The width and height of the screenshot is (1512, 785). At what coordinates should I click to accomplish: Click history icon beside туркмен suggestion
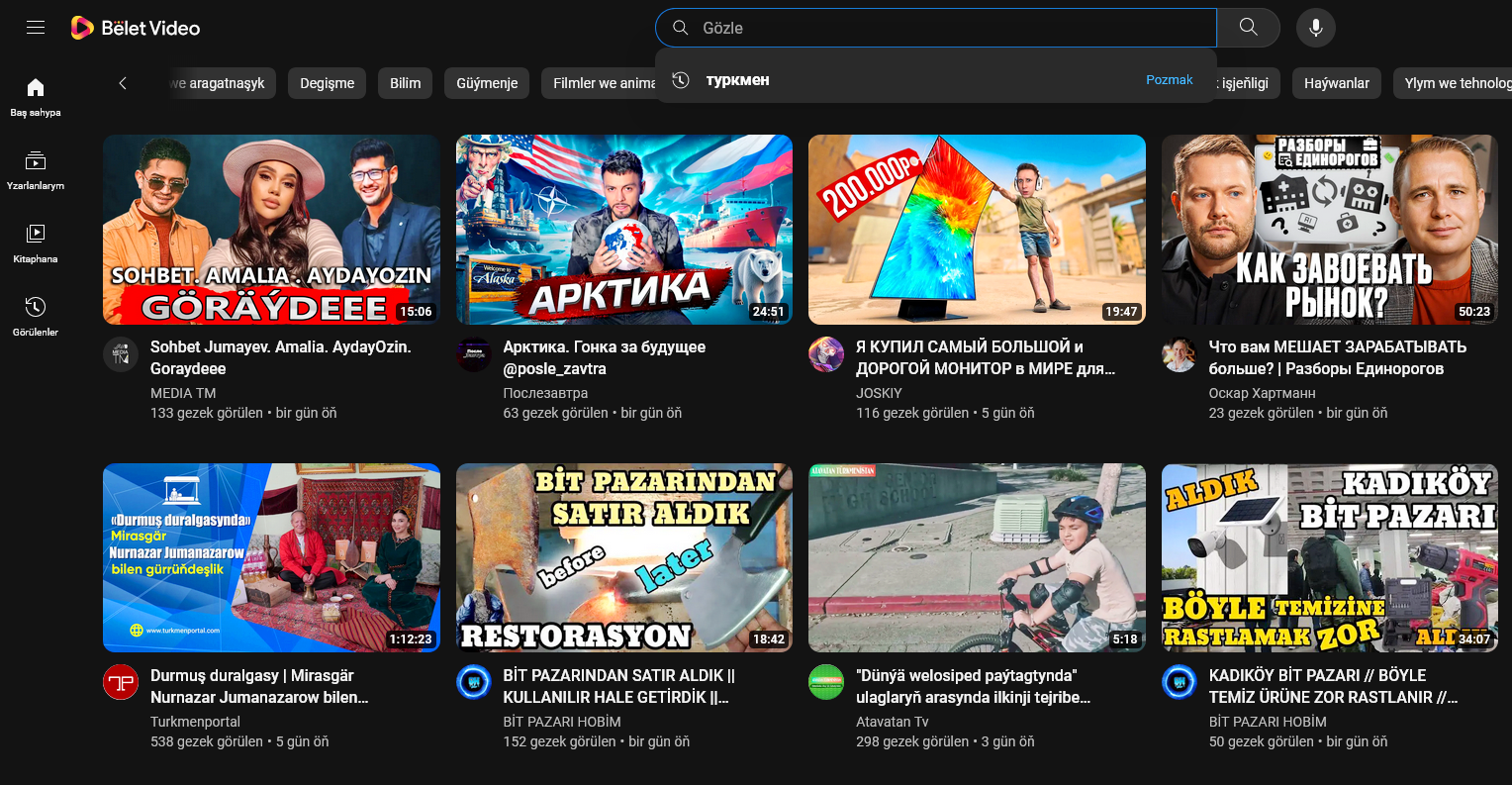click(x=681, y=80)
